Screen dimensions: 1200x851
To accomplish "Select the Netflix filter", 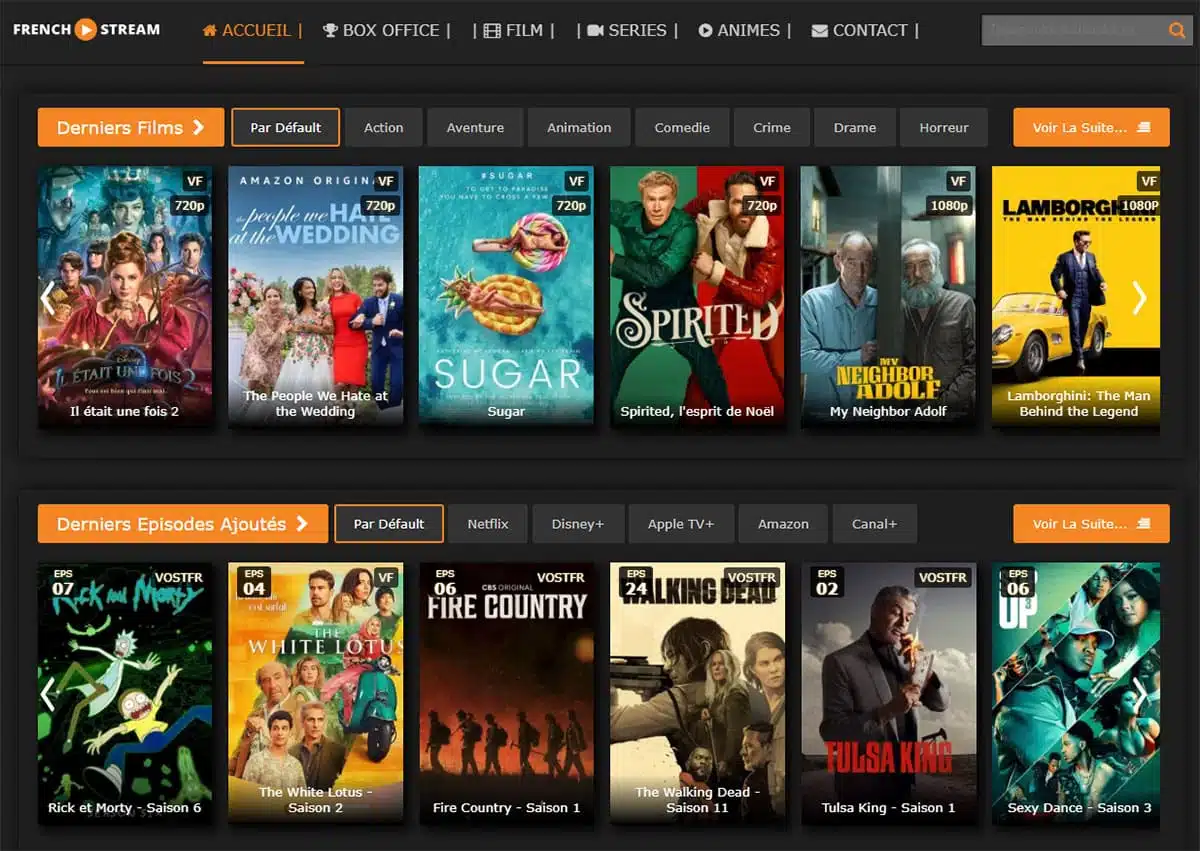I will click(488, 523).
